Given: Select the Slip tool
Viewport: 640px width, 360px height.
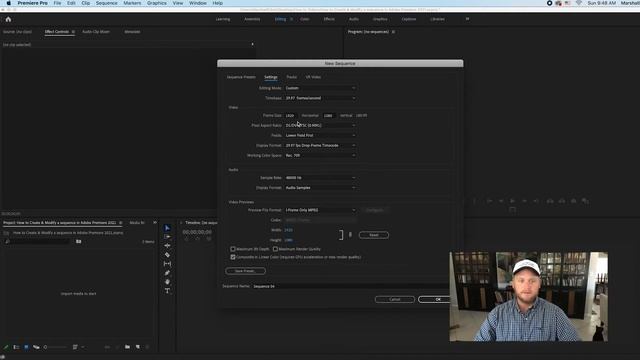Looking at the screenshot, I should (167, 264).
